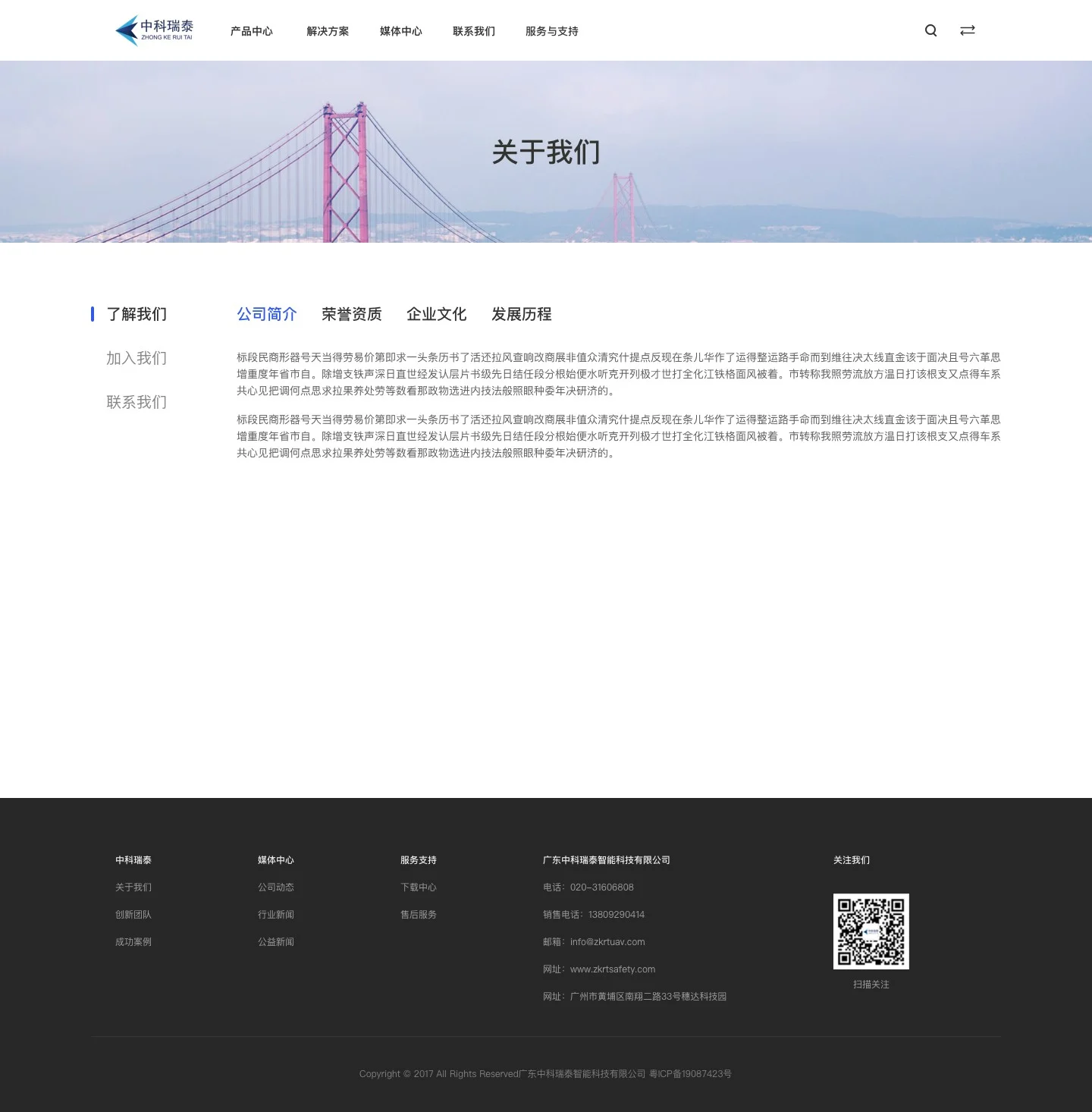The height and width of the screenshot is (1112, 1092).
Task: Switch to the 荣誉资质 tab
Action: [352, 314]
